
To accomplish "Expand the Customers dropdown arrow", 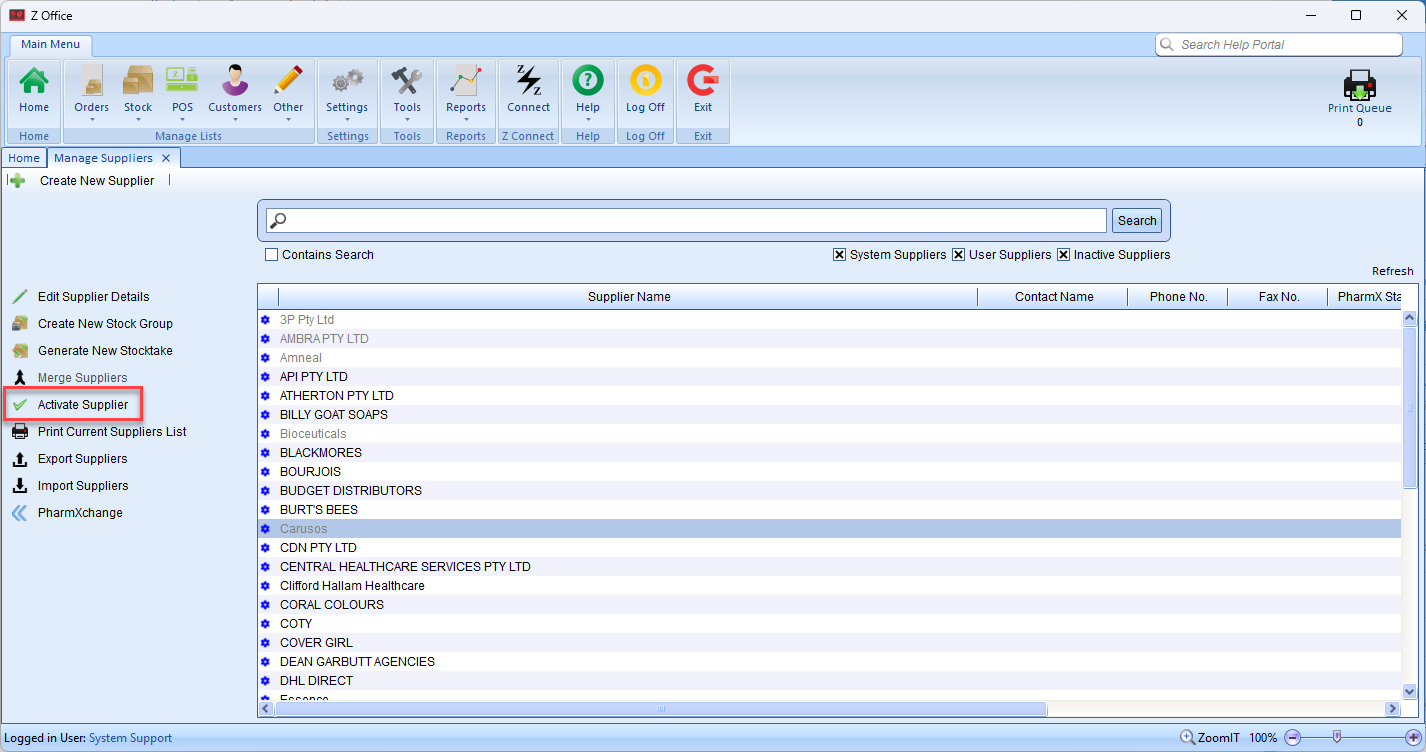I will 235,120.
